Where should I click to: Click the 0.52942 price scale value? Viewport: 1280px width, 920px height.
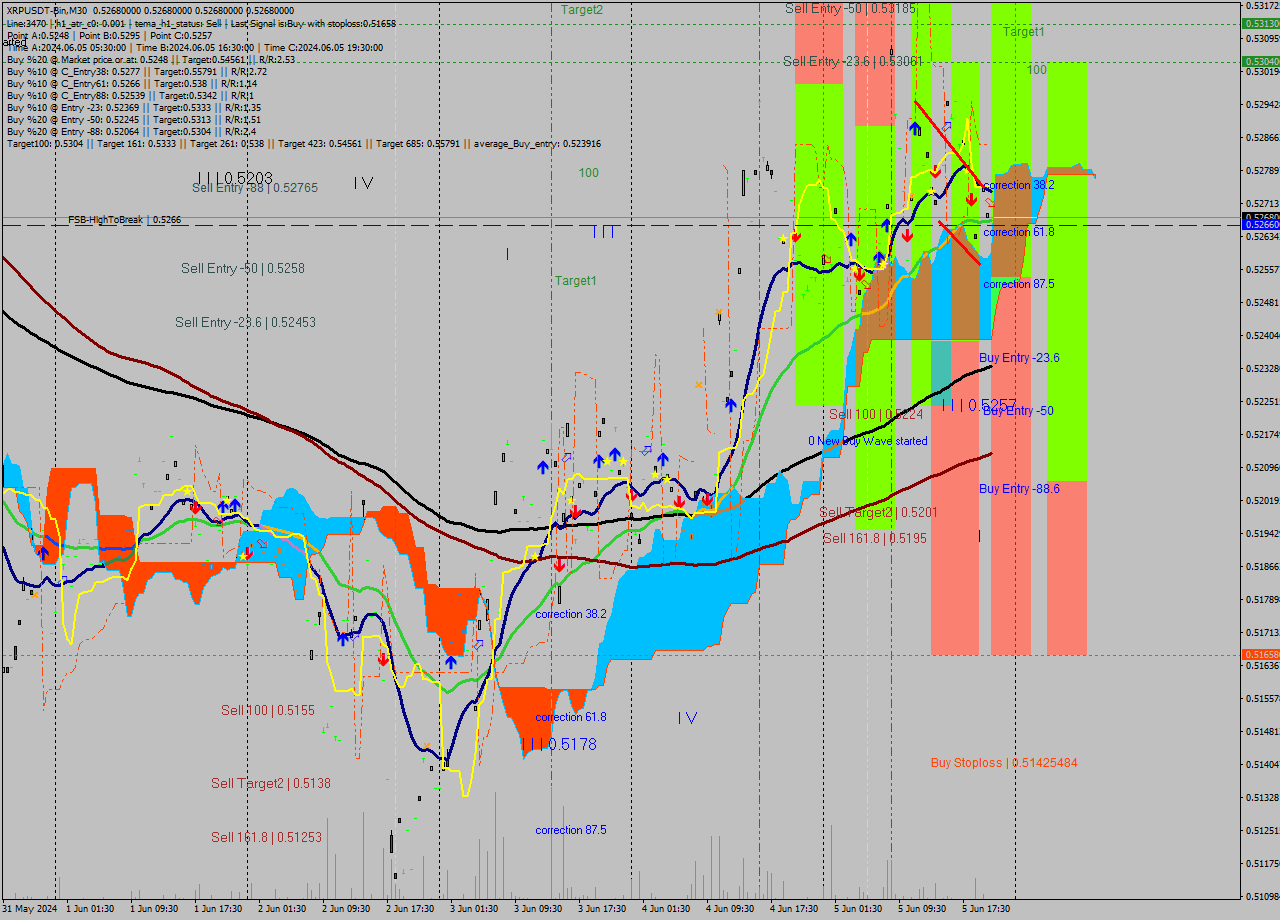coord(1263,104)
